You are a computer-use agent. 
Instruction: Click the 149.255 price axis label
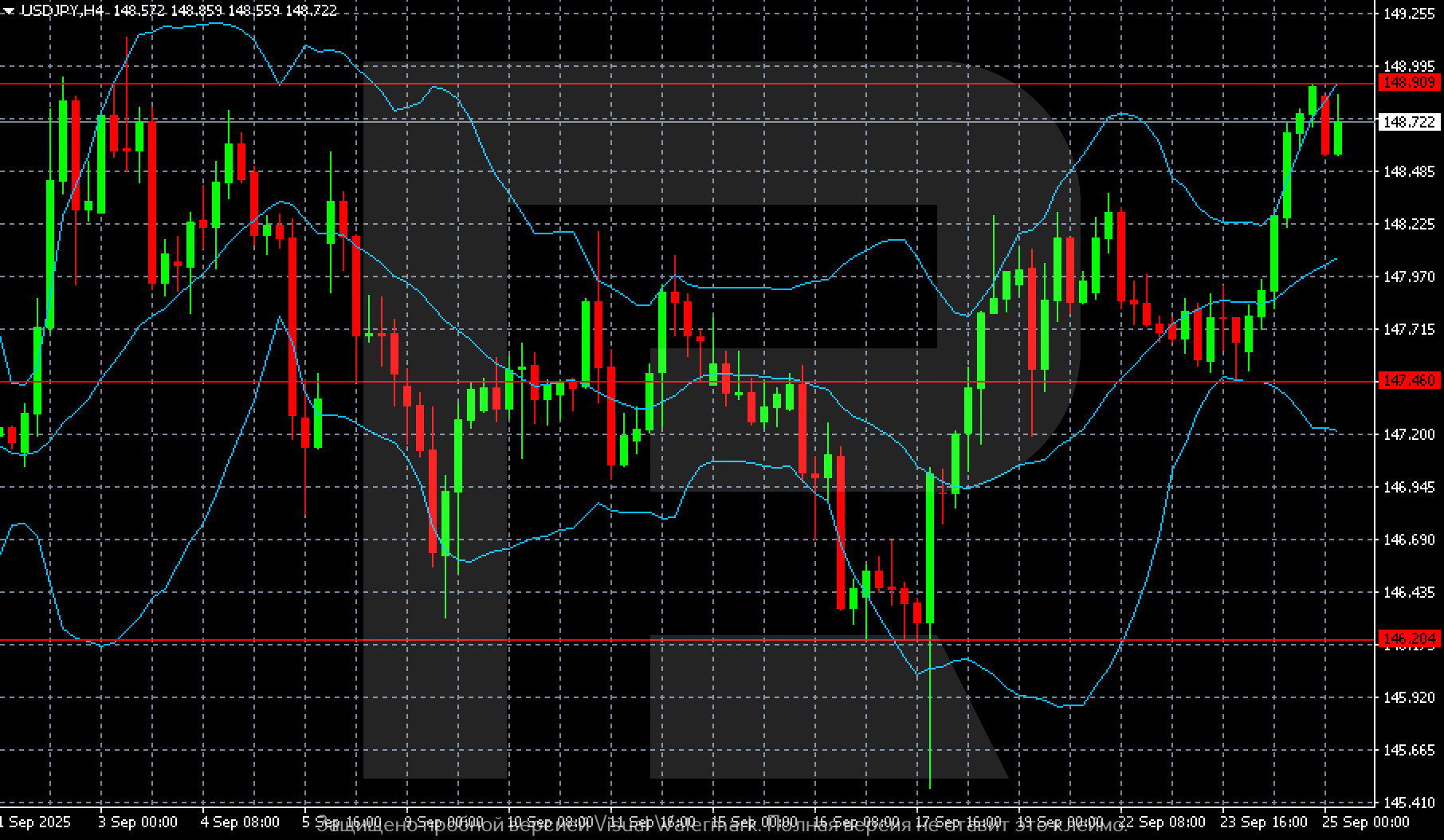coord(1409,14)
